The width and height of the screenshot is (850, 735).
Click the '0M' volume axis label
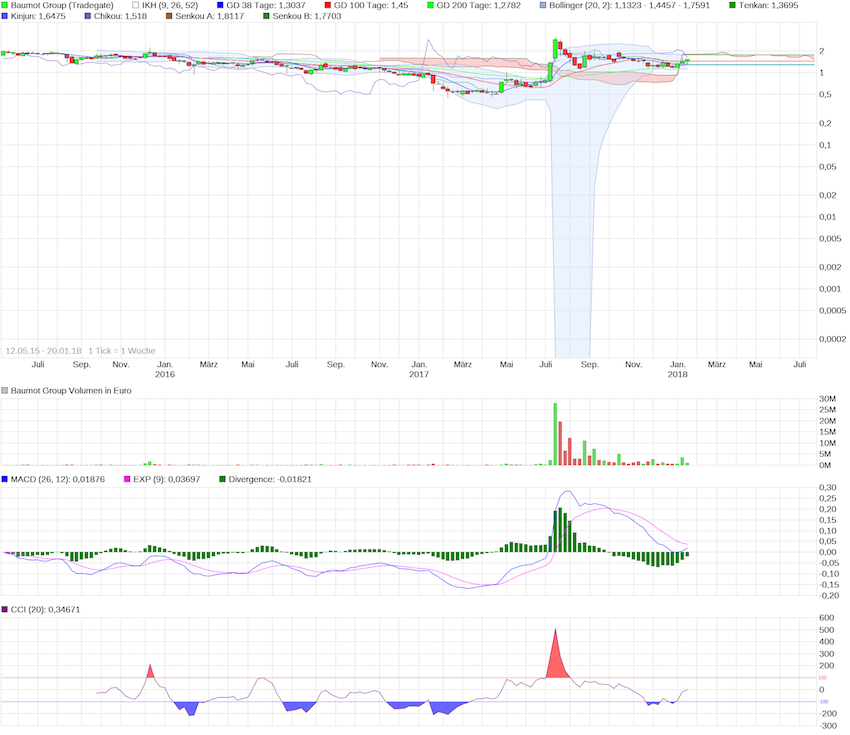825,465
